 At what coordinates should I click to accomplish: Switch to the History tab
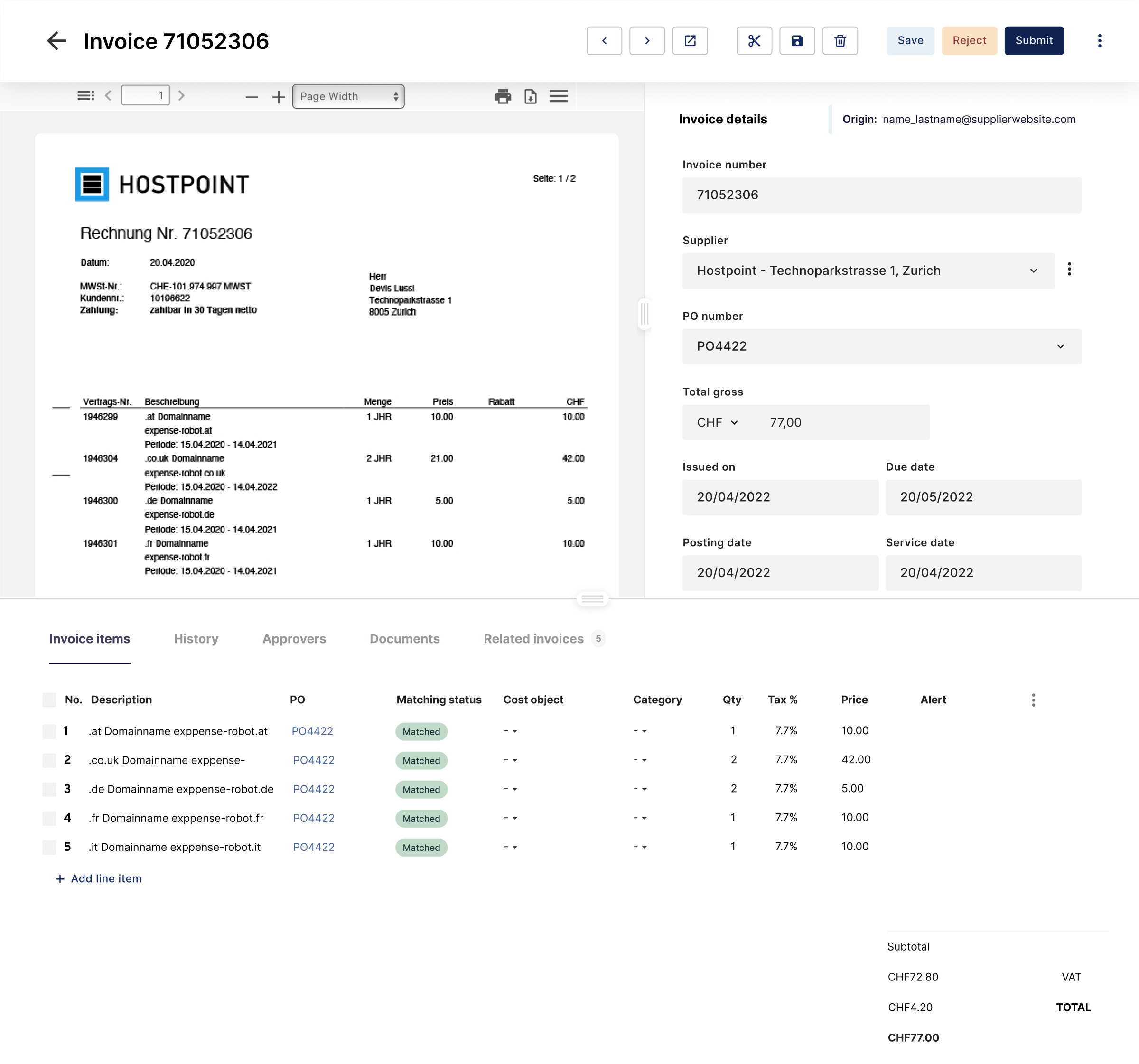point(196,639)
